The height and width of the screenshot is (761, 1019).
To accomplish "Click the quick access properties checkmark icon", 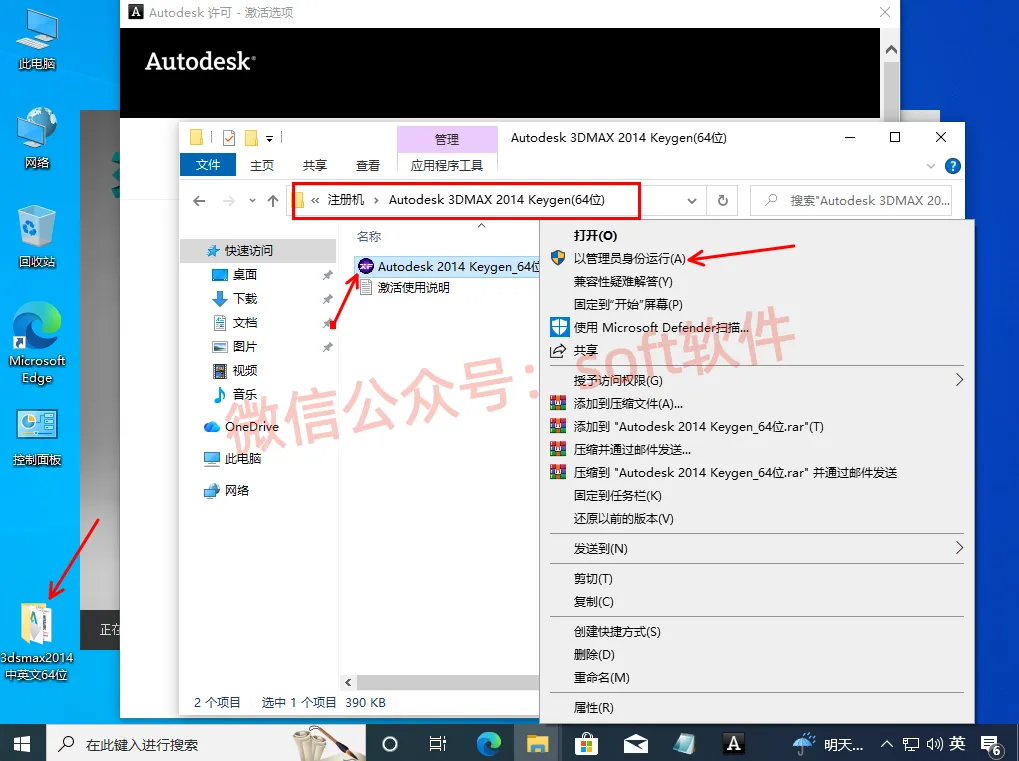I will tap(229, 138).
